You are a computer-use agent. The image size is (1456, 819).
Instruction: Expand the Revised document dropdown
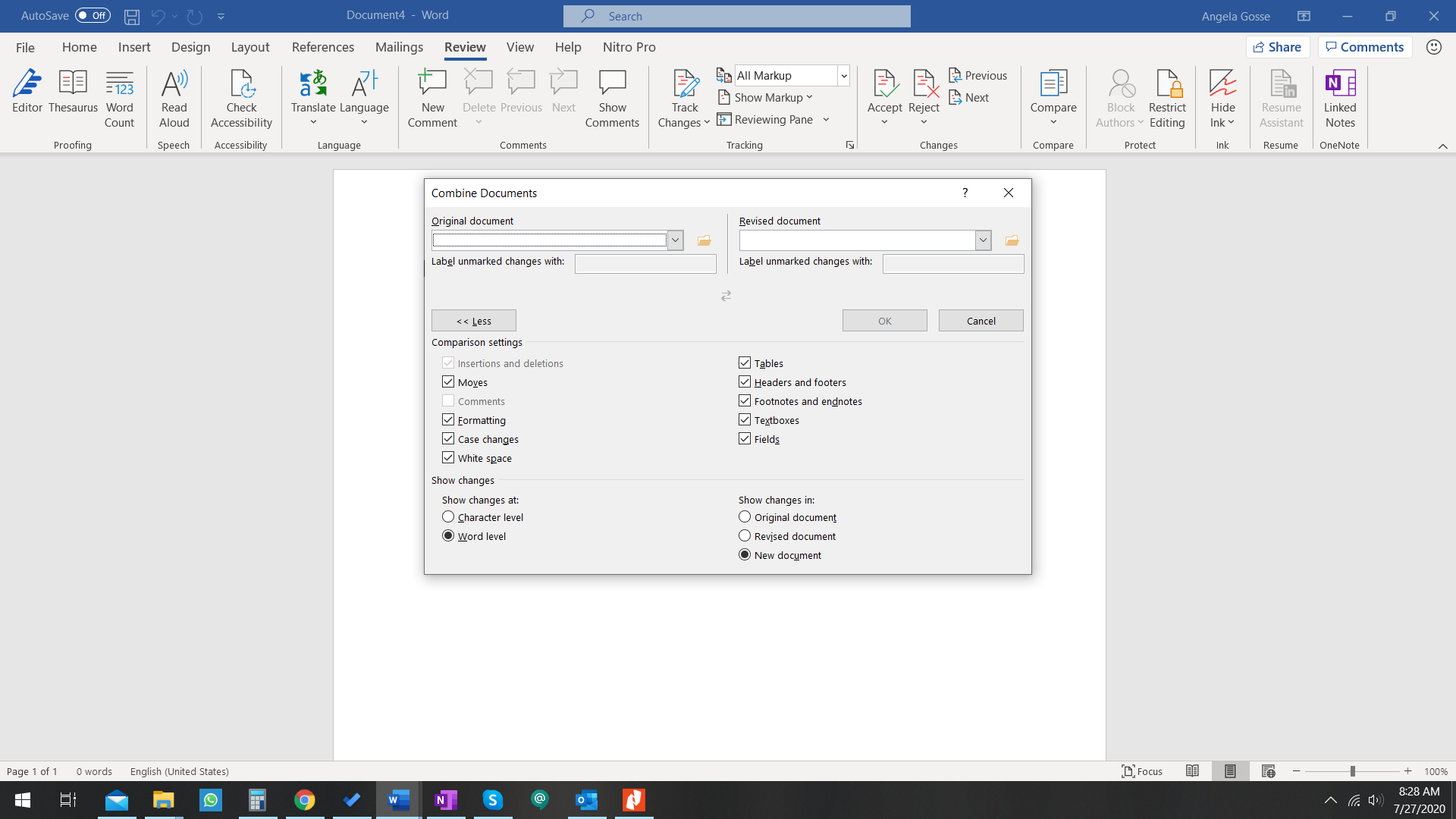click(983, 240)
